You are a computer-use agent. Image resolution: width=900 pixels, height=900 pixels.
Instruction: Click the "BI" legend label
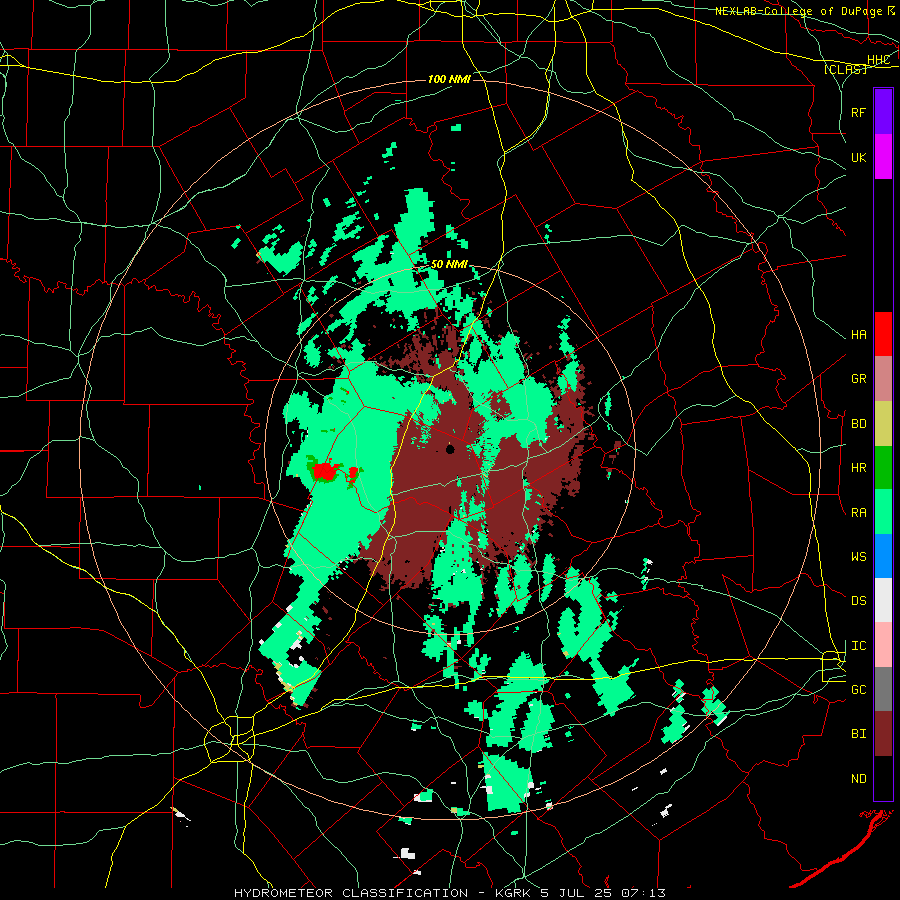(858, 734)
